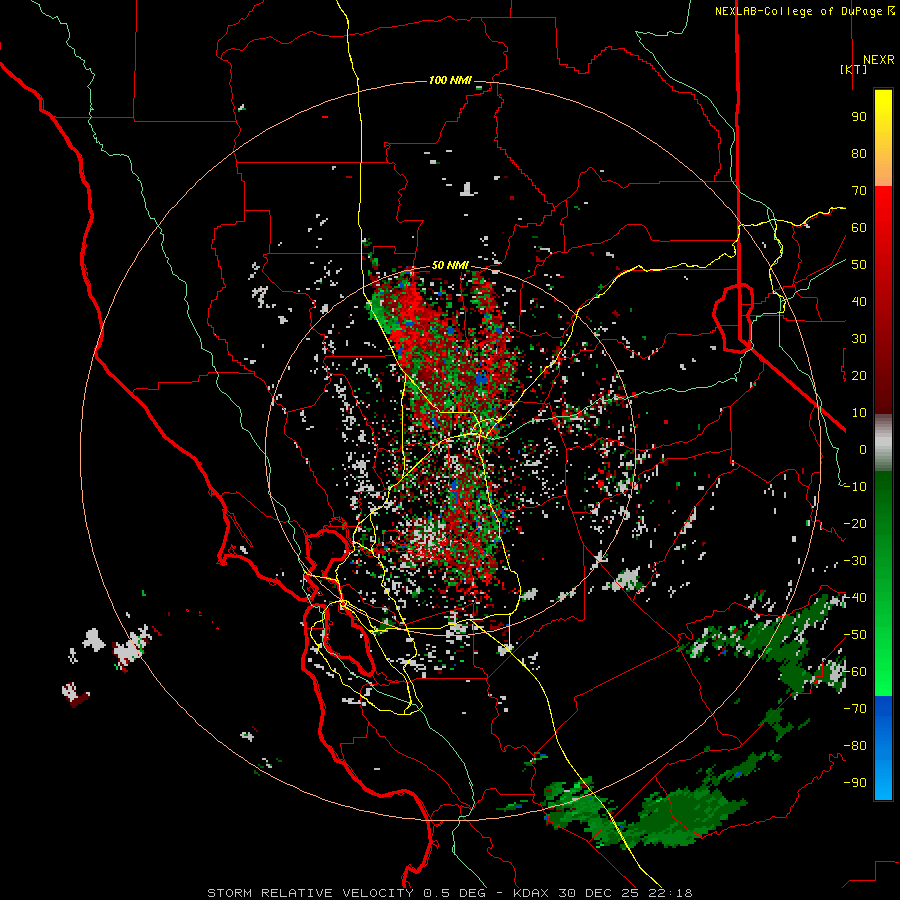
Task: Click the 30 DEC 25 22:18 timestamp
Action: (x=625, y=893)
